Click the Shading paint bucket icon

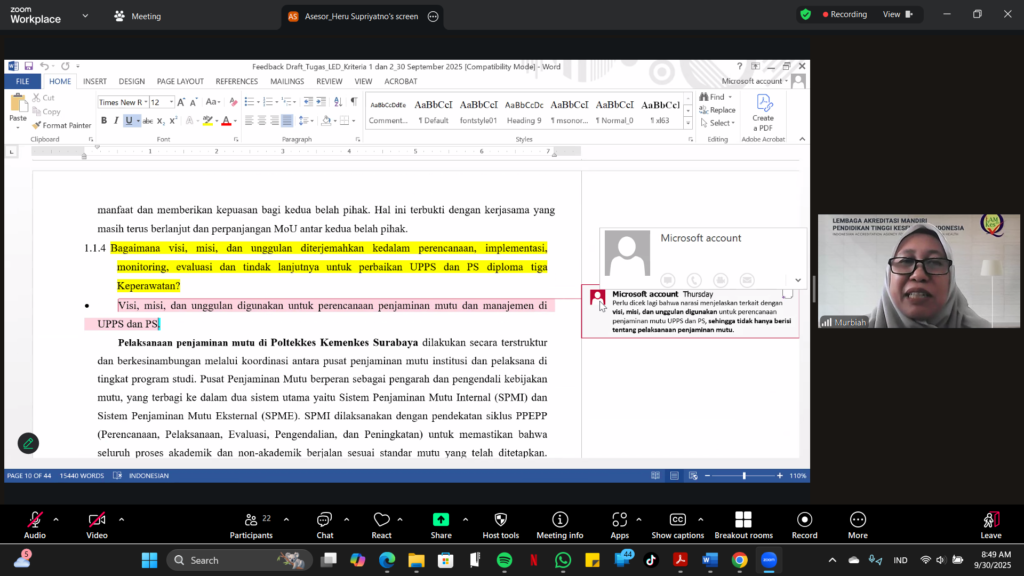click(x=326, y=121)
